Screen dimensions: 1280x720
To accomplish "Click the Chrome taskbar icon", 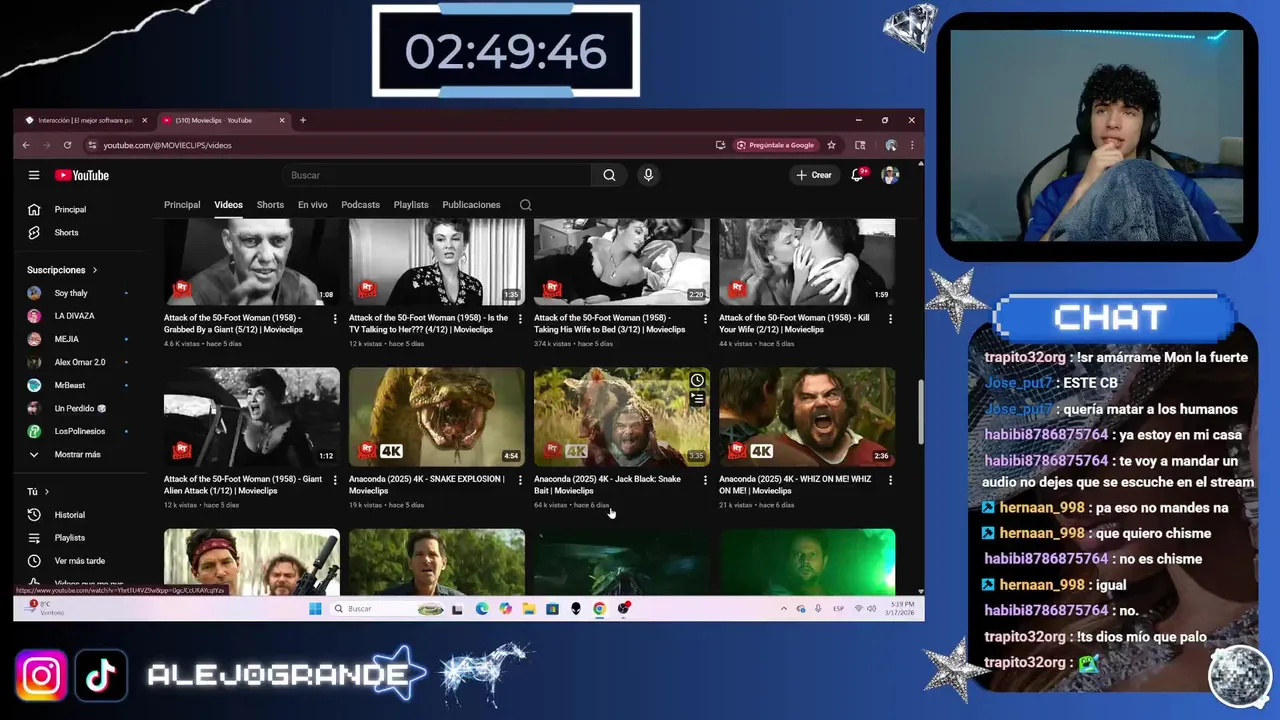I will click(x=599, y=608).
